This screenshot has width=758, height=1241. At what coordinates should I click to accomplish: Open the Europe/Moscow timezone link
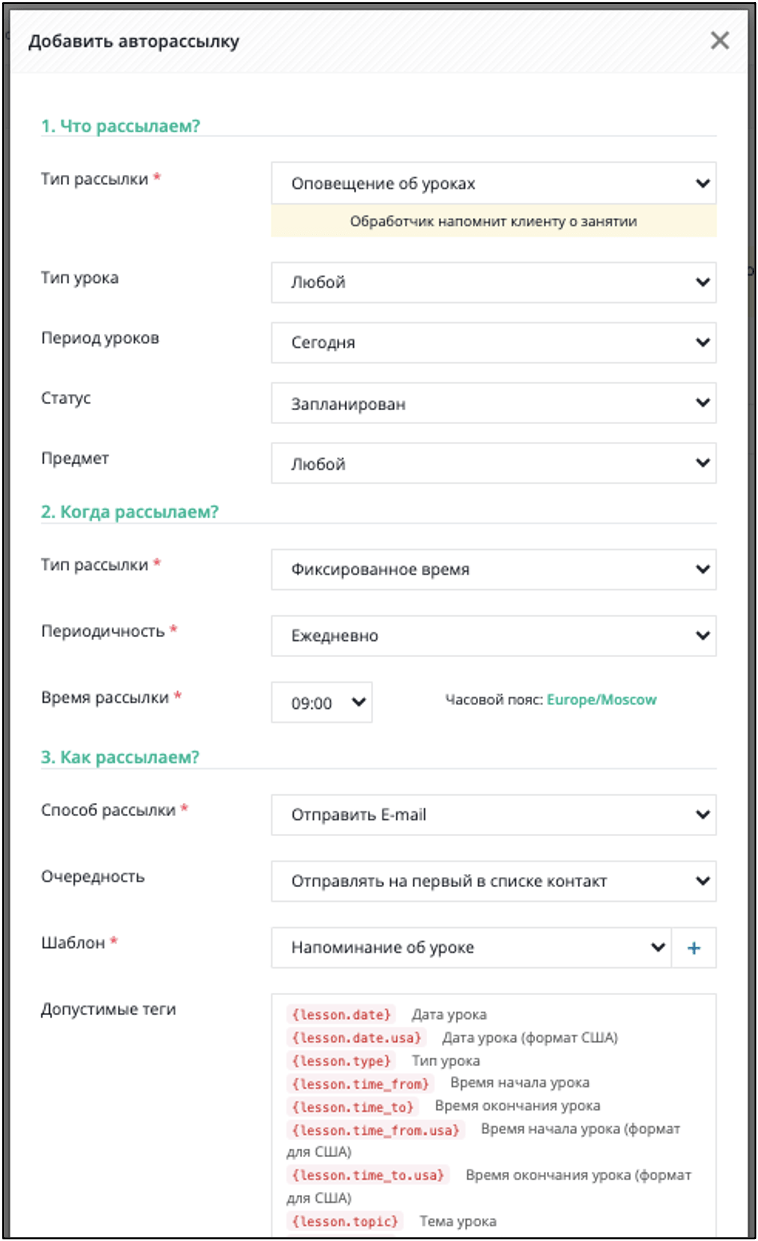click(601, 700)
